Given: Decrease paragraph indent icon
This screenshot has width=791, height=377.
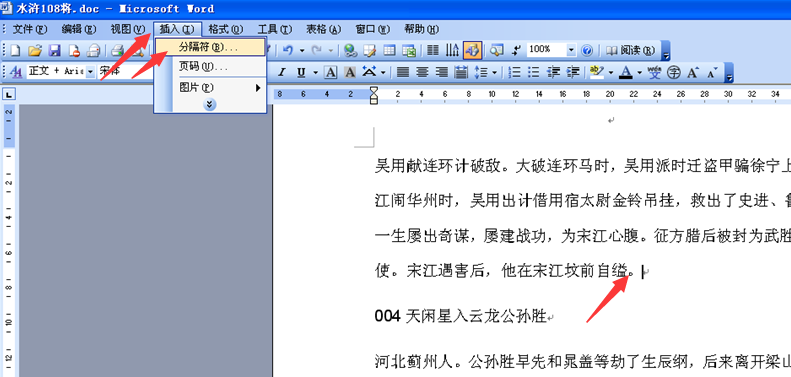Looking at the screenshot, I should (x=554, y=72).
